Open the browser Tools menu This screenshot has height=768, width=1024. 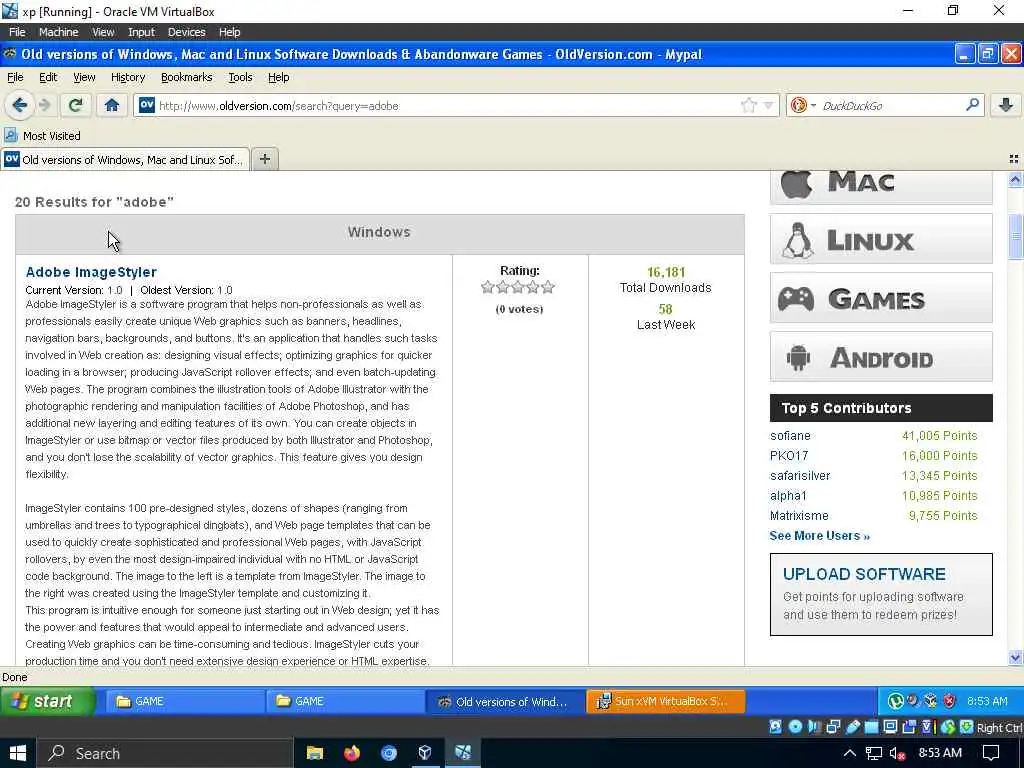click(240, 77)
